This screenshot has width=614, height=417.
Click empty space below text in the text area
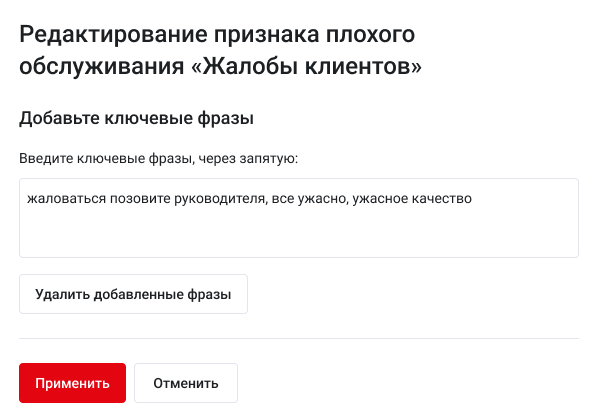(298, 235)
